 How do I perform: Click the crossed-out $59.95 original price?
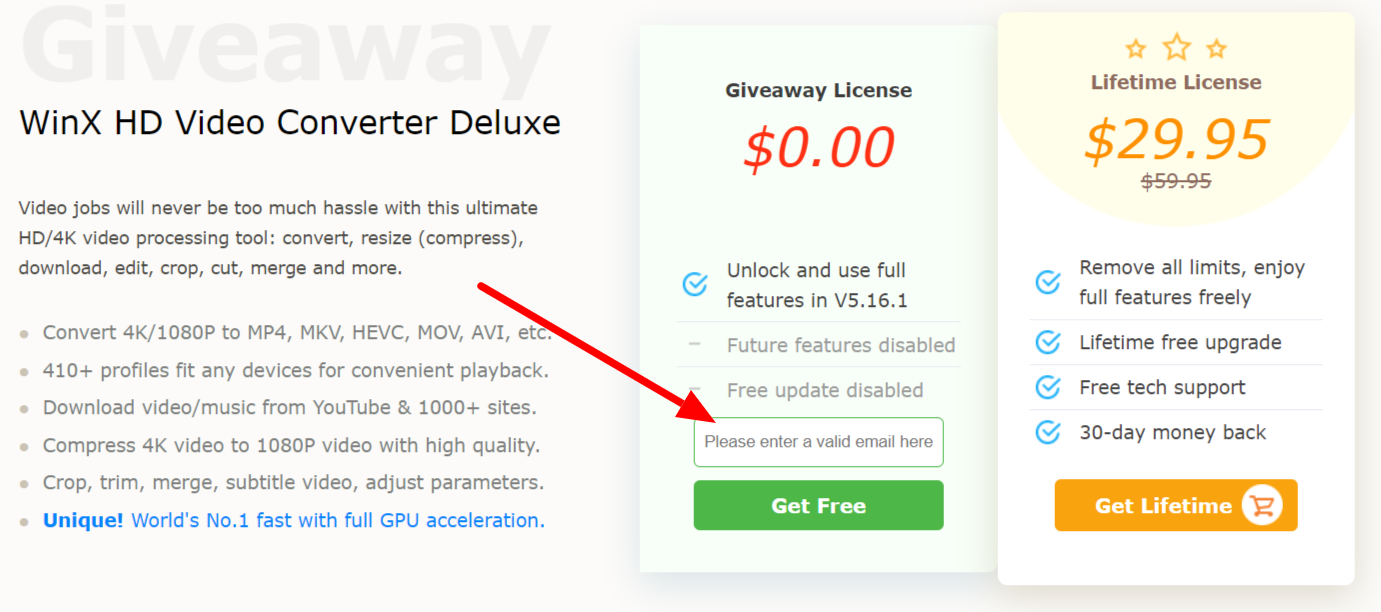[x=1176, y=181]
